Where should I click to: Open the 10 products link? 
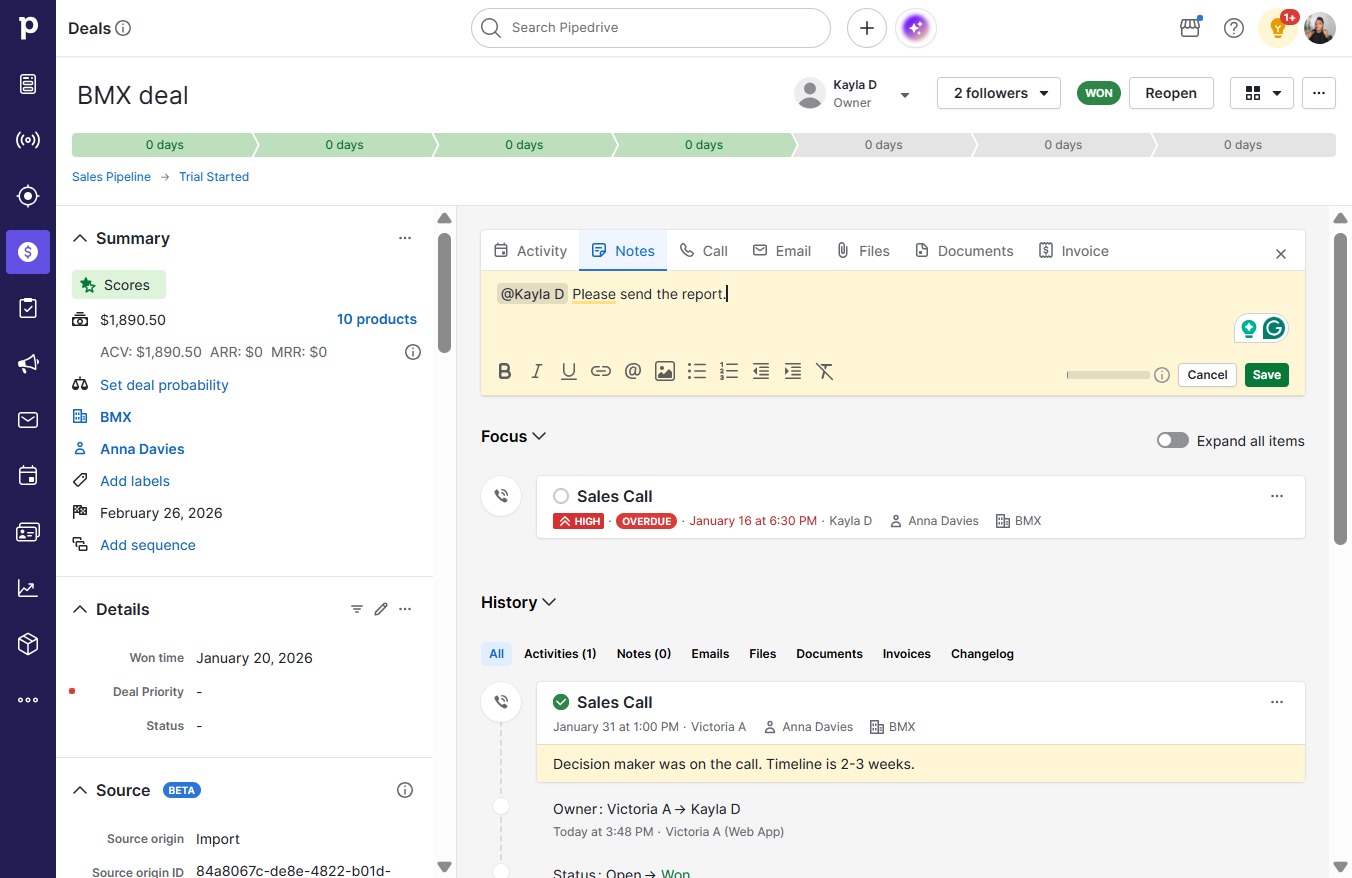(x=377, y=319)
